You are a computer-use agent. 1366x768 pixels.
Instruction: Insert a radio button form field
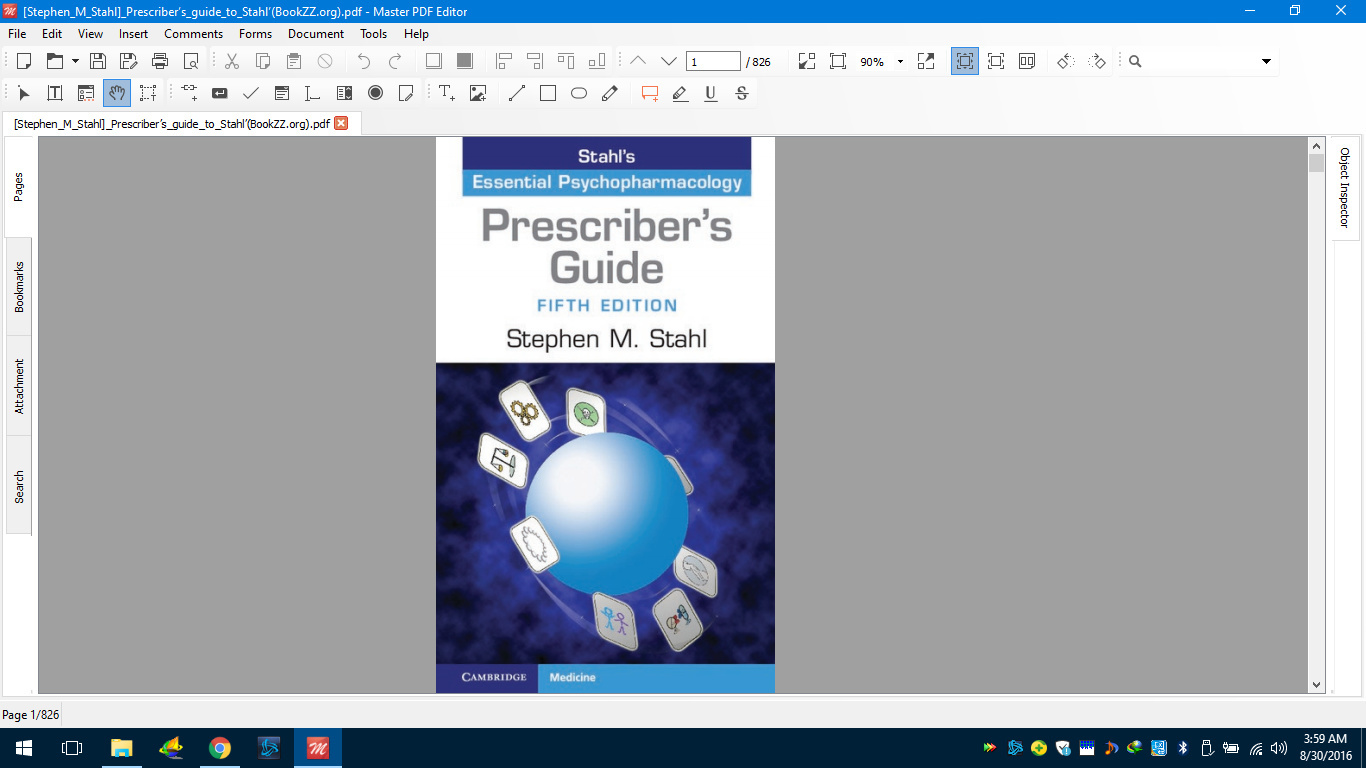(375, 93)
